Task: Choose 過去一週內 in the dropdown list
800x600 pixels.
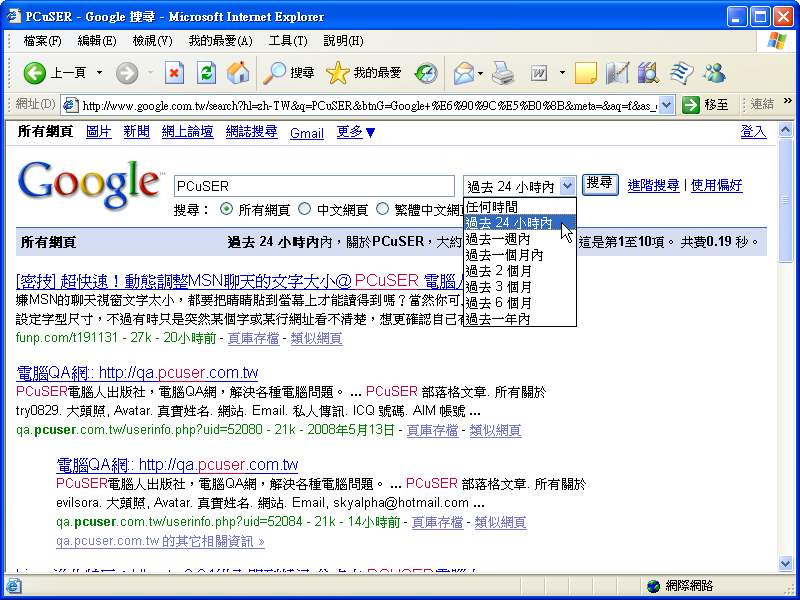Action: tap(520, 239)
